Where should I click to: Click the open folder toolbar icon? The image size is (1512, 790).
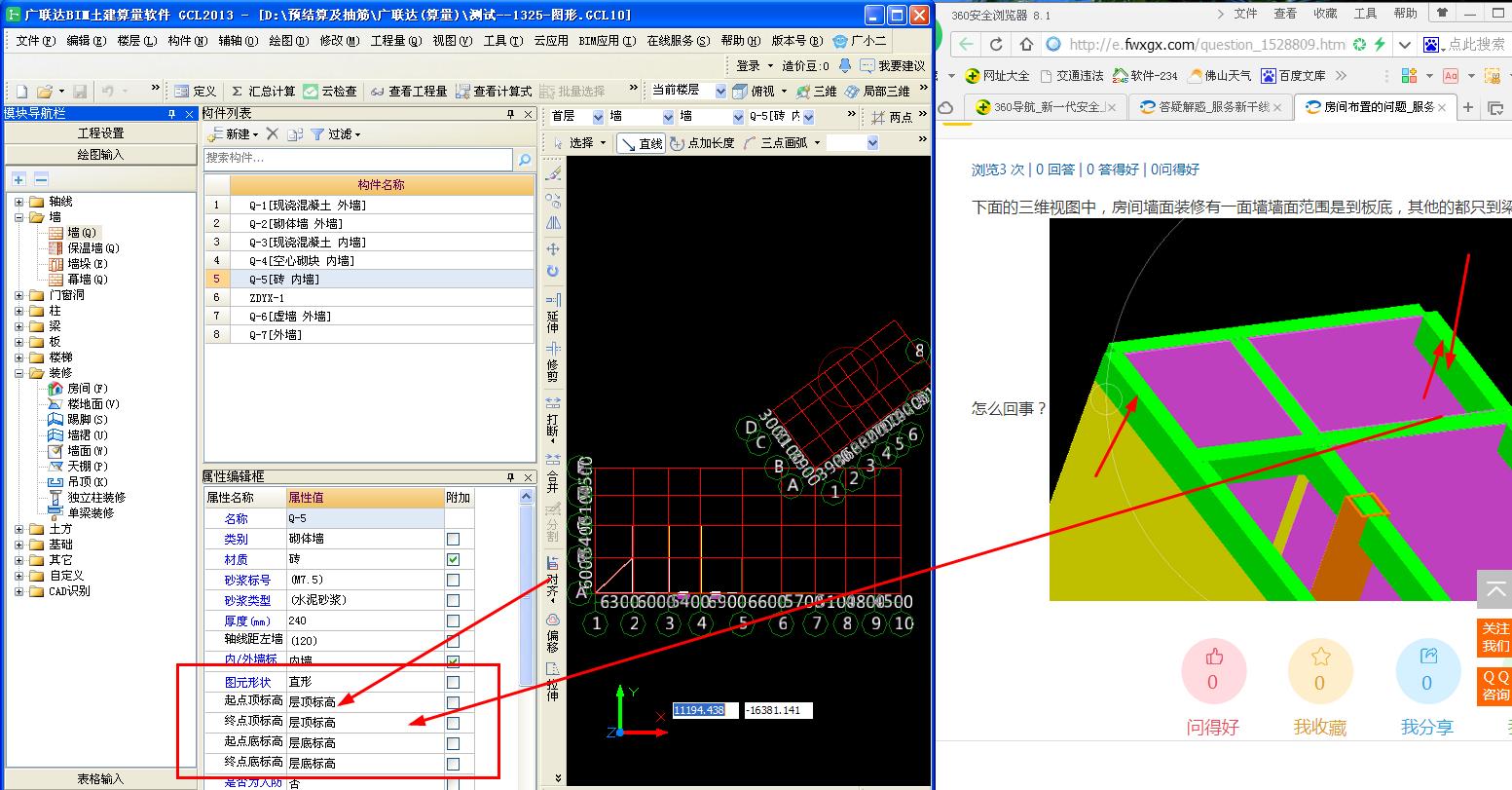[44, 91]
